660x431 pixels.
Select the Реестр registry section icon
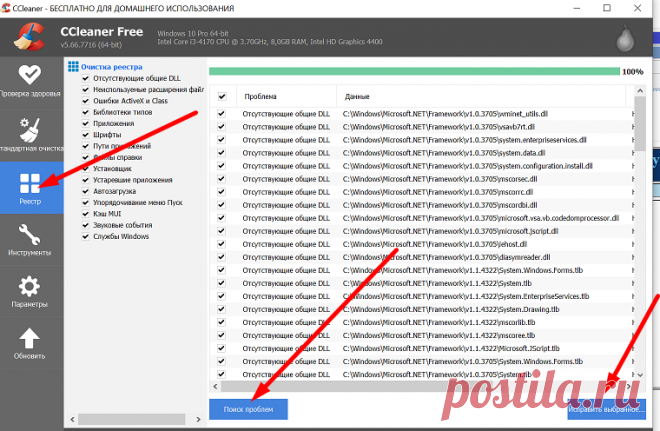[30, 184]
